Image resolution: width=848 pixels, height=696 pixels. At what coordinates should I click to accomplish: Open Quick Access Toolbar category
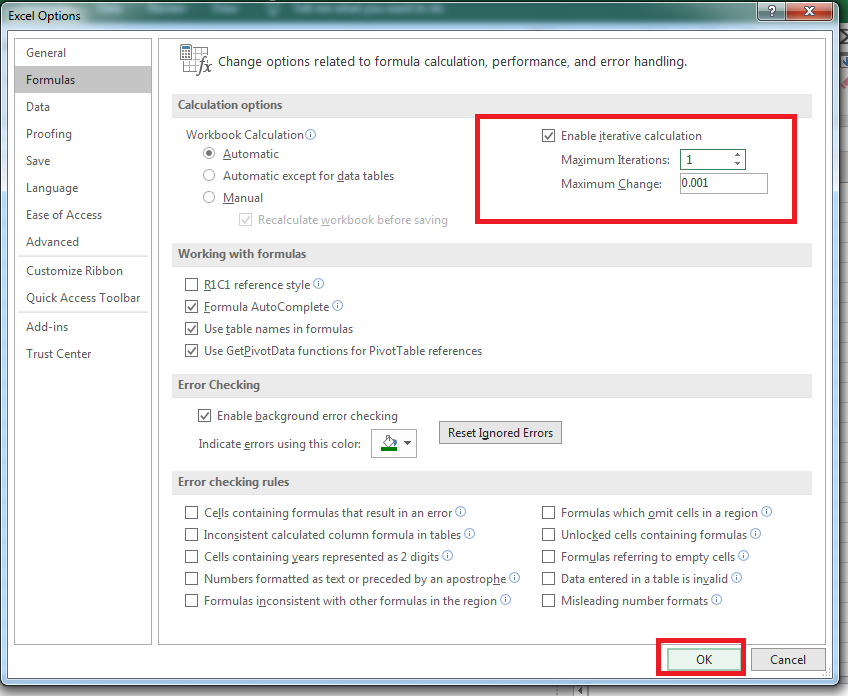click(x=83, y=297)
